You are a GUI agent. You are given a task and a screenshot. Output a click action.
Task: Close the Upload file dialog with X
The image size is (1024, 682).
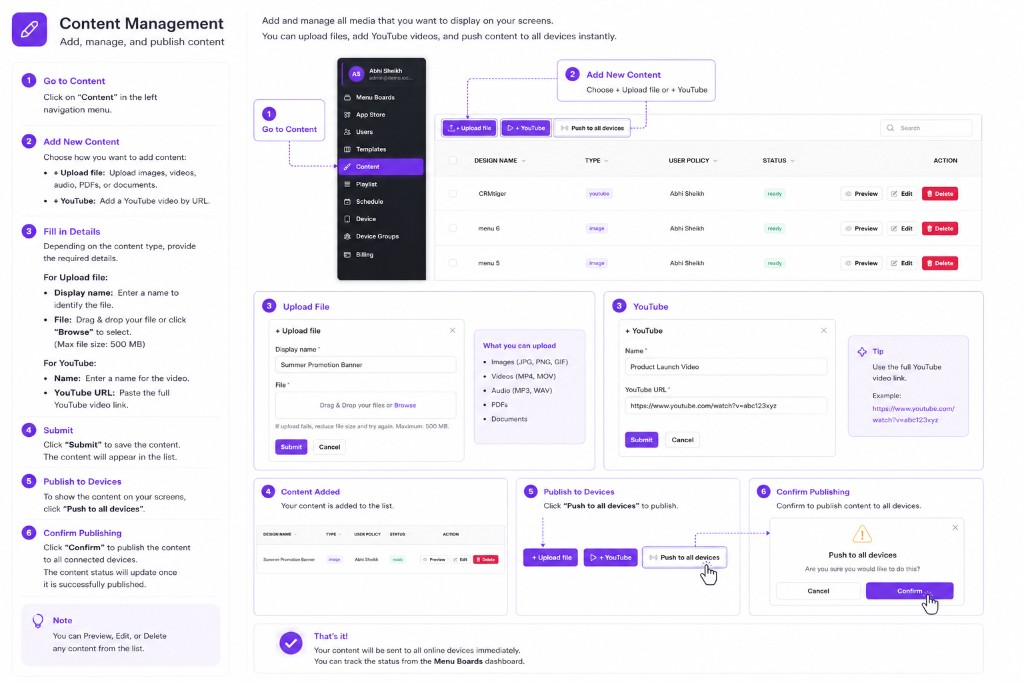click(453, 331)
